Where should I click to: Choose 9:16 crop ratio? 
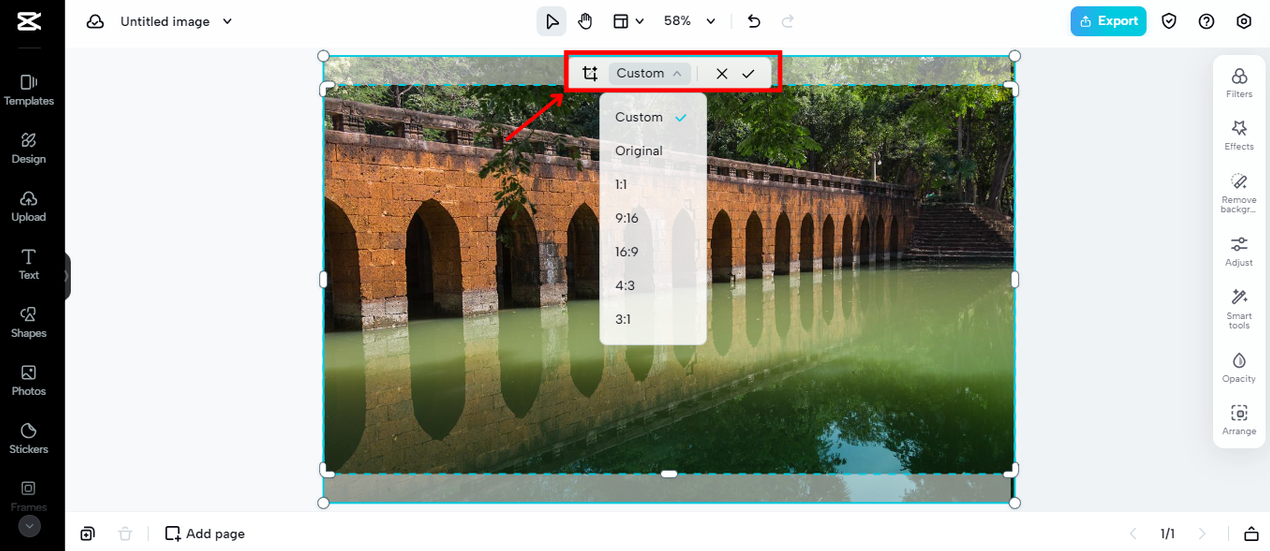click(653, 218)
